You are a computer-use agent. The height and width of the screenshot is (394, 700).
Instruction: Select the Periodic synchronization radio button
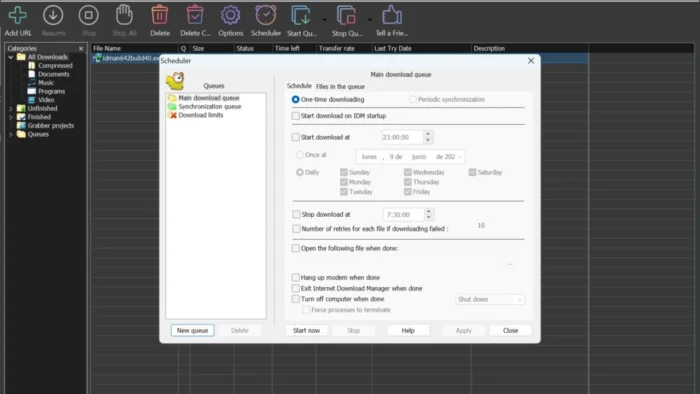coord(412,100)
